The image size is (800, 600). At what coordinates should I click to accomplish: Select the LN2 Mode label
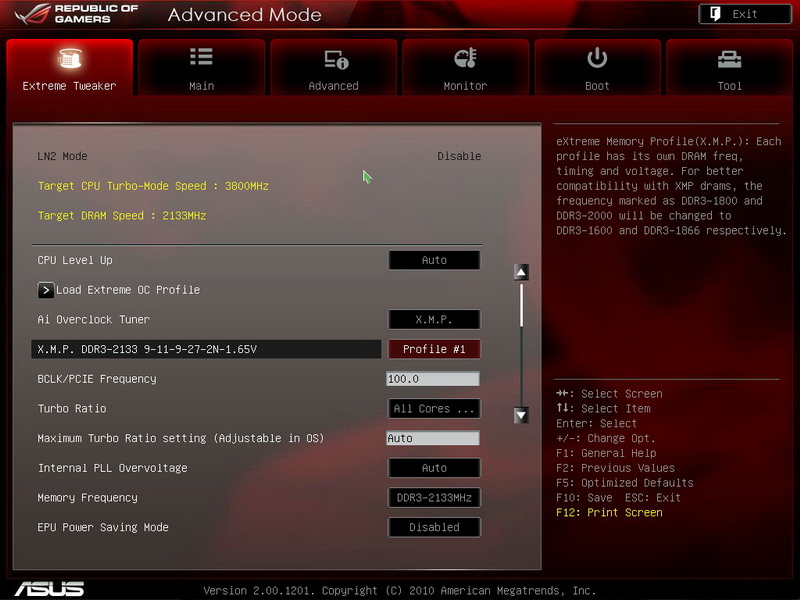coord(62,157)
